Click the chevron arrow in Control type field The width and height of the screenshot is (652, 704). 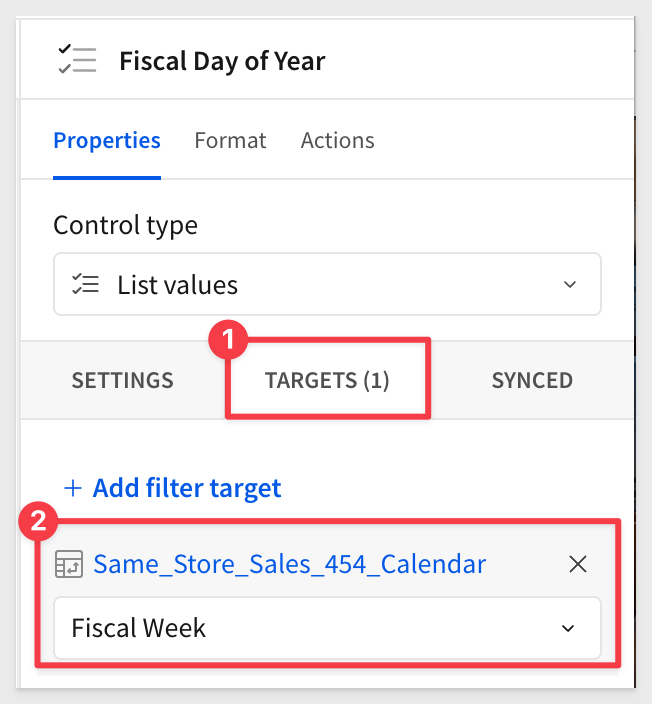pos(570,285)
